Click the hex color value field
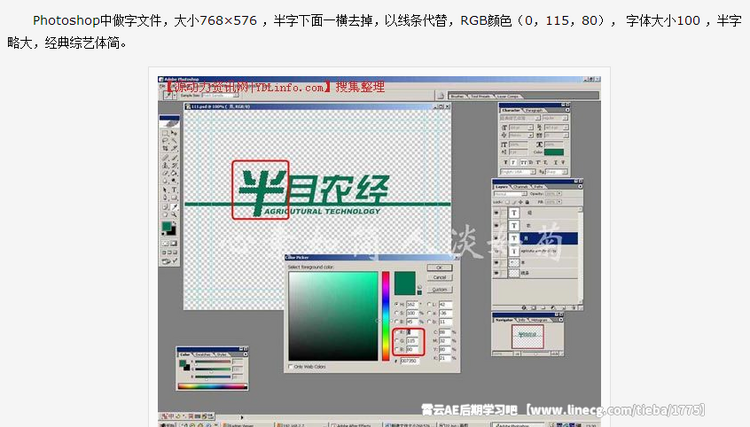Image resolution: width=750 pixels, height=427 pixels. tap(409, 361)
